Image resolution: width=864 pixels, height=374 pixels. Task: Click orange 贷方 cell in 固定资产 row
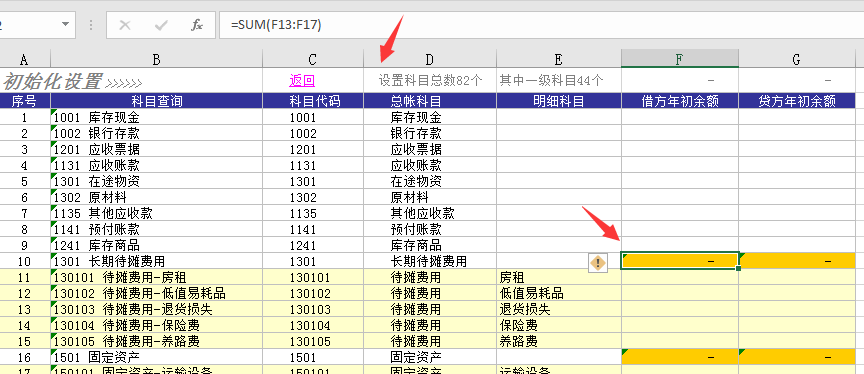click(x=797, y=357)
